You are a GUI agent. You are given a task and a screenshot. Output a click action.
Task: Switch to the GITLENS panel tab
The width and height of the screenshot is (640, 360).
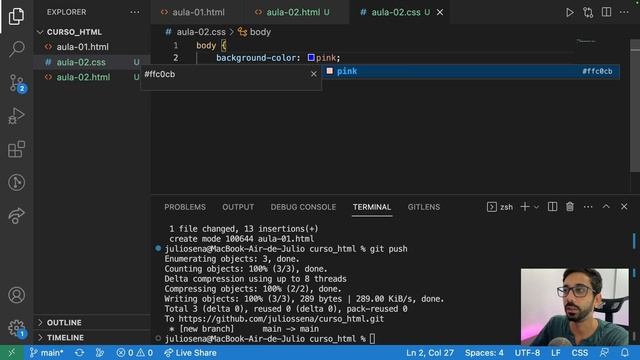point(424,207)
